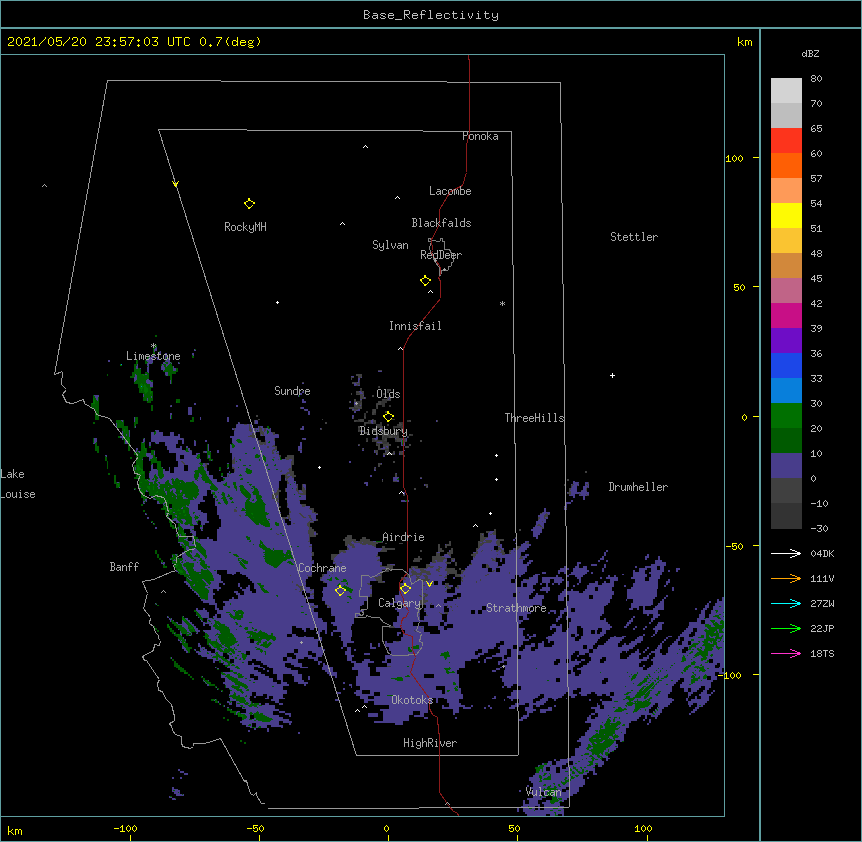The height and width of the screenshot is (842, 862).
Task: Click the Sundre town label
Action: coord(292,391)
